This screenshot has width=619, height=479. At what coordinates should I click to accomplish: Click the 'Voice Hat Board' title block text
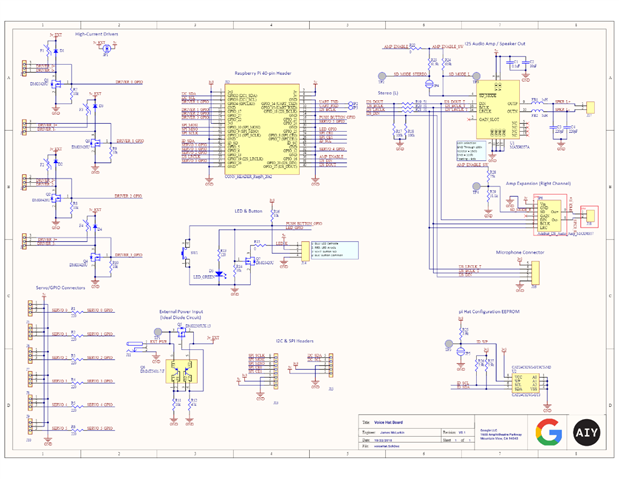click(388, 423)
